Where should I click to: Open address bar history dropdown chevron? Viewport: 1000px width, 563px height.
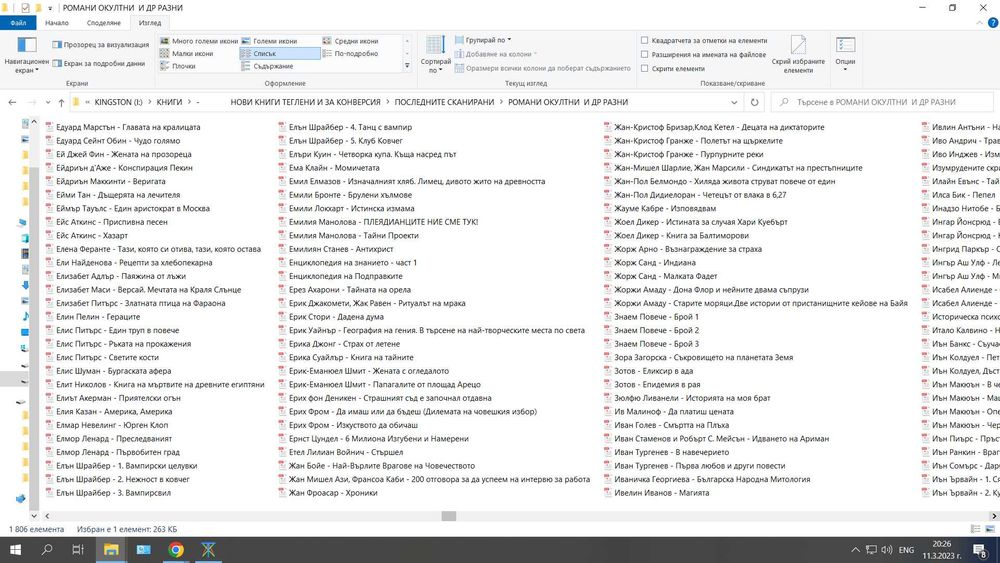[734, 102]
